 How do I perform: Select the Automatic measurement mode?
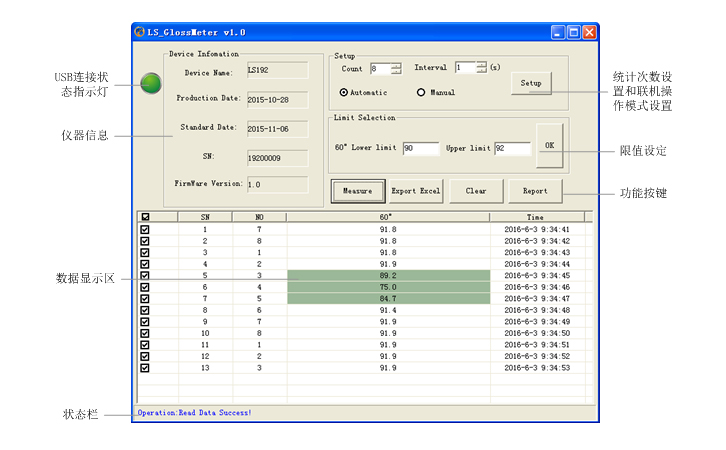345,93
